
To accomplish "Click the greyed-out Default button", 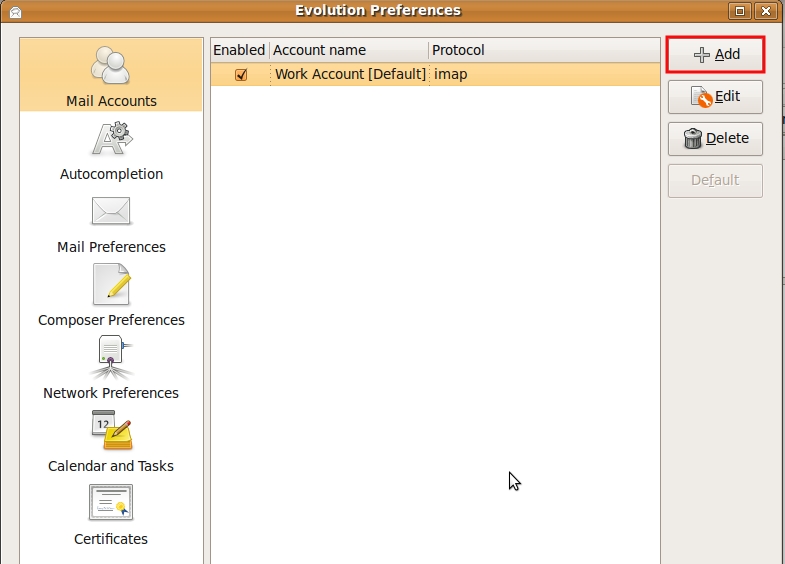I will (715, 181).
